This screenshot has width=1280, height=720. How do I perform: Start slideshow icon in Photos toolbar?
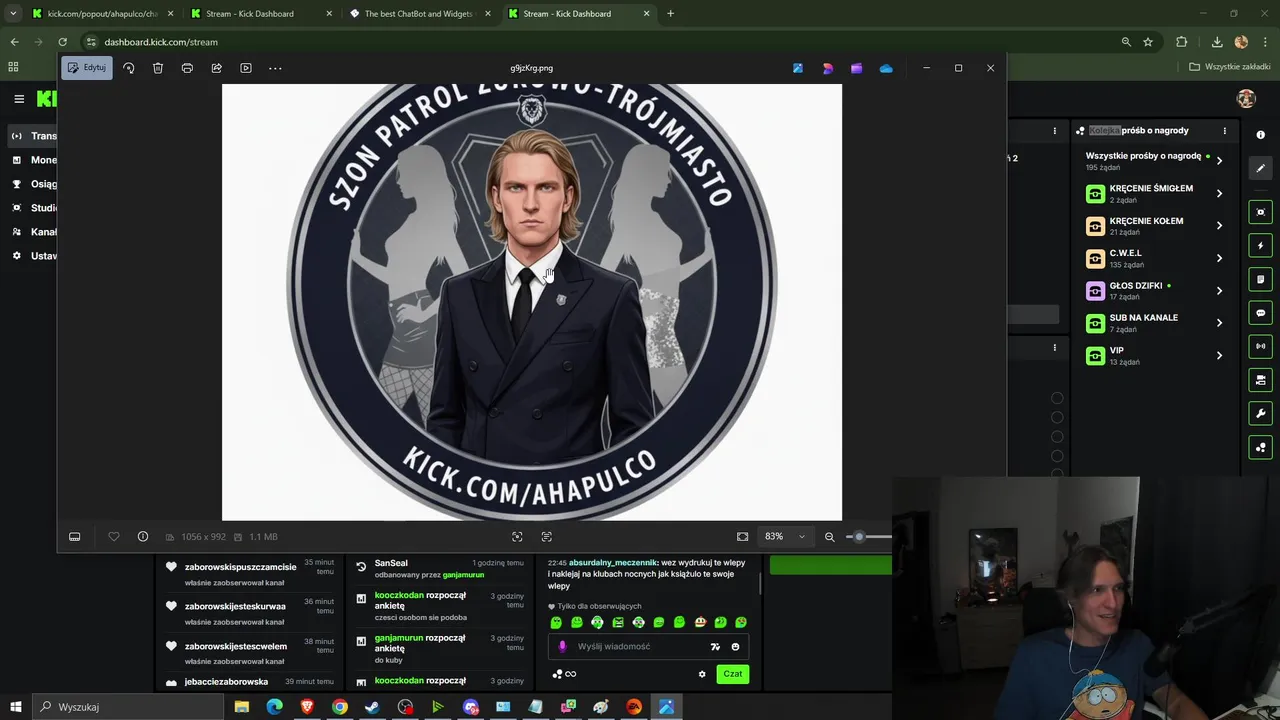[x=246, y=68]
